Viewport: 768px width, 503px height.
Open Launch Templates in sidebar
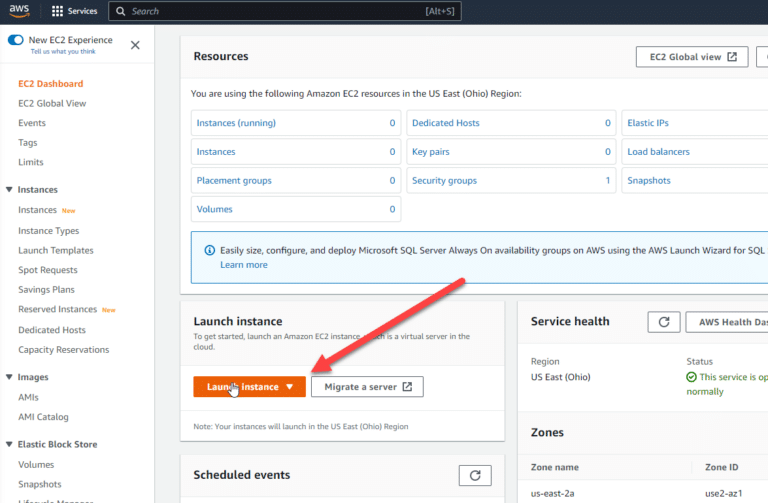coord(56,250)
